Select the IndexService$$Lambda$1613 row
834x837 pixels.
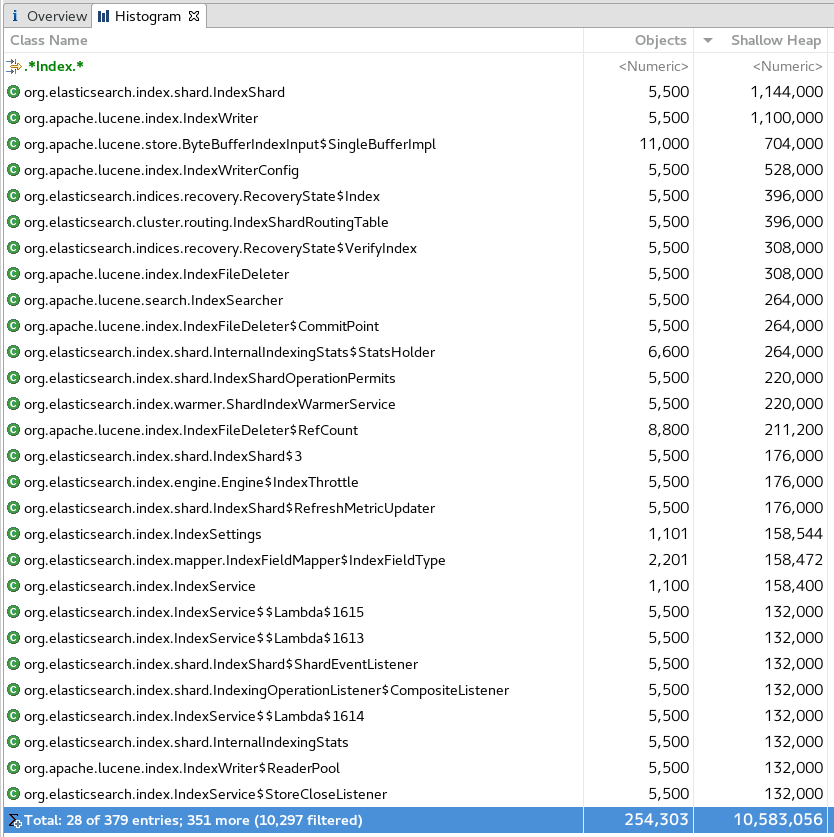click(x=416, y=638)
